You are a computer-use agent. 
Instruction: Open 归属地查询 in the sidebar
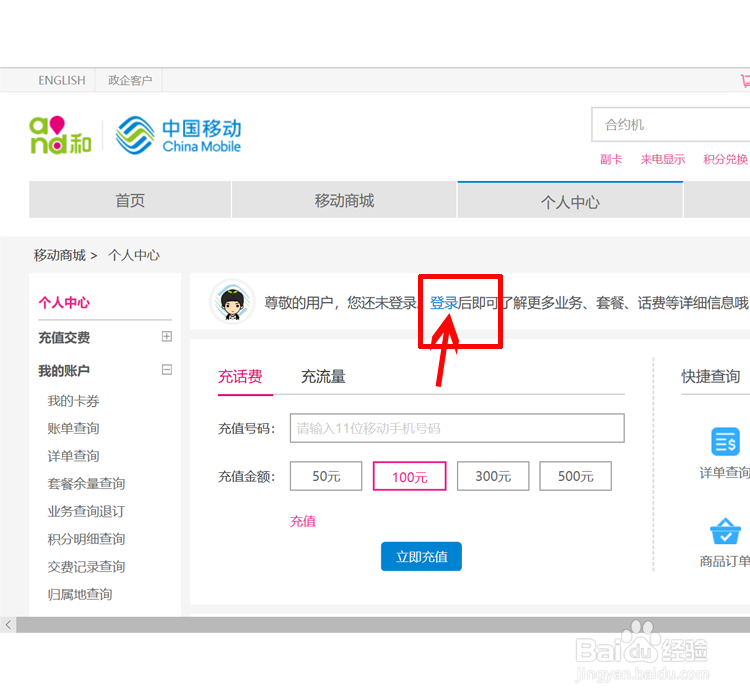tap(79, 595)
